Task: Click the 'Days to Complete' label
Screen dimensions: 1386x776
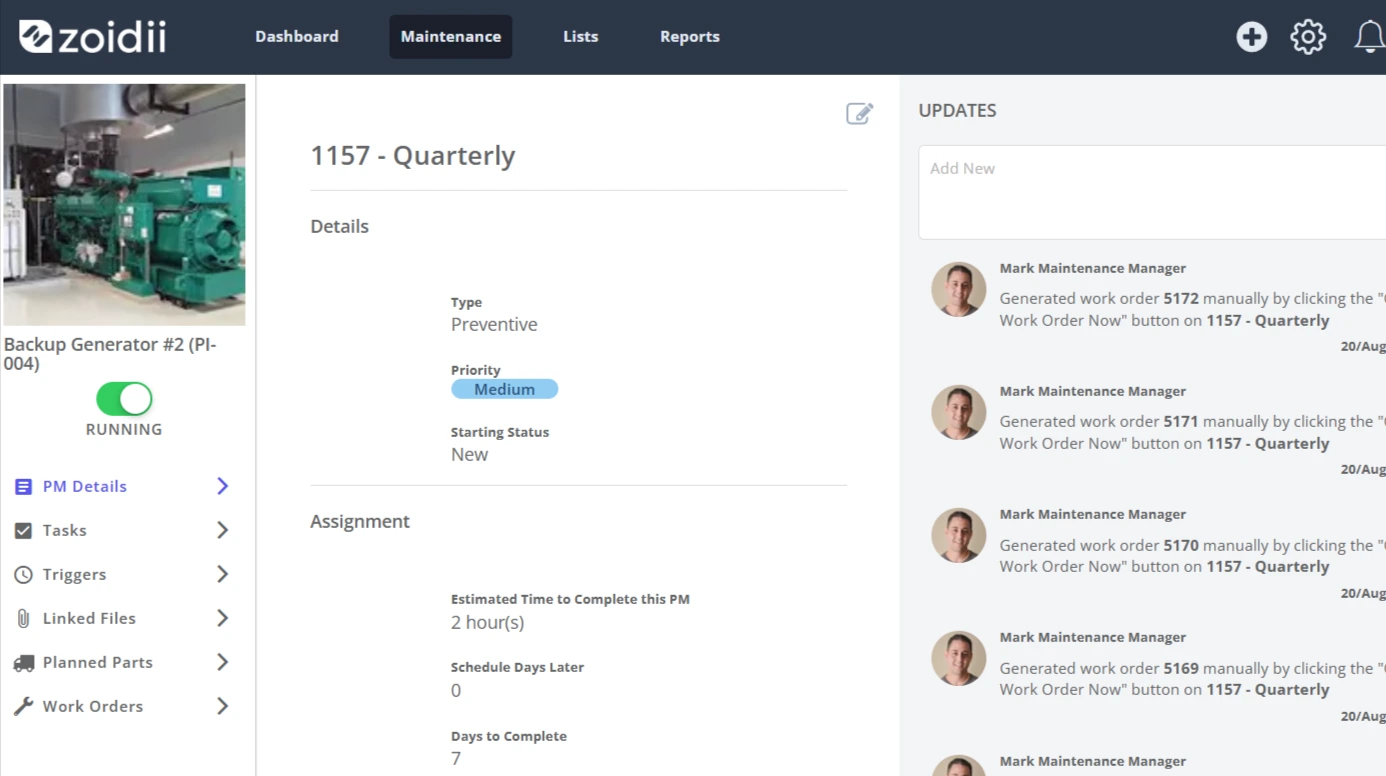Action: [509, 736]
